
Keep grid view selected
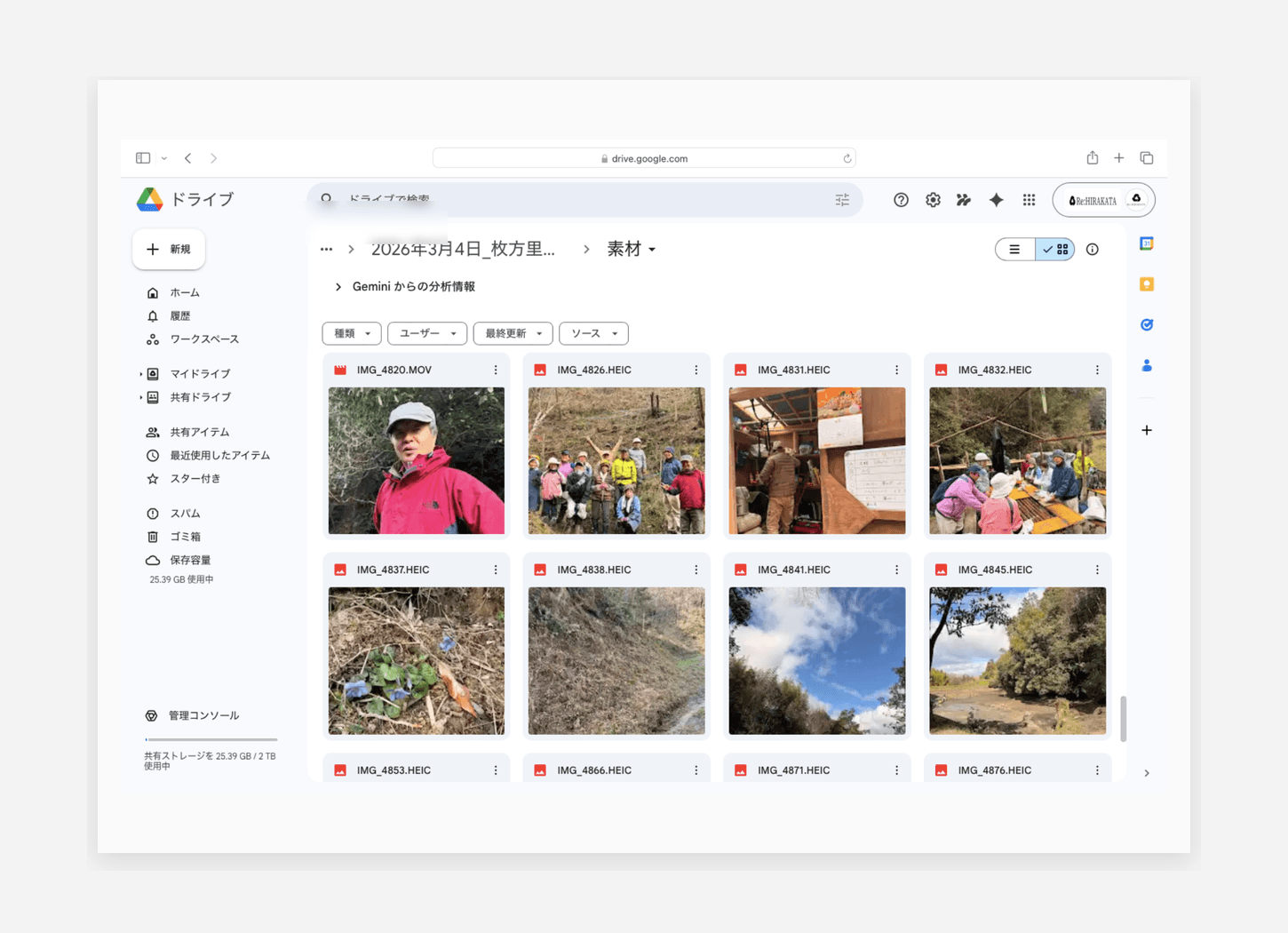coord(1055,249)
